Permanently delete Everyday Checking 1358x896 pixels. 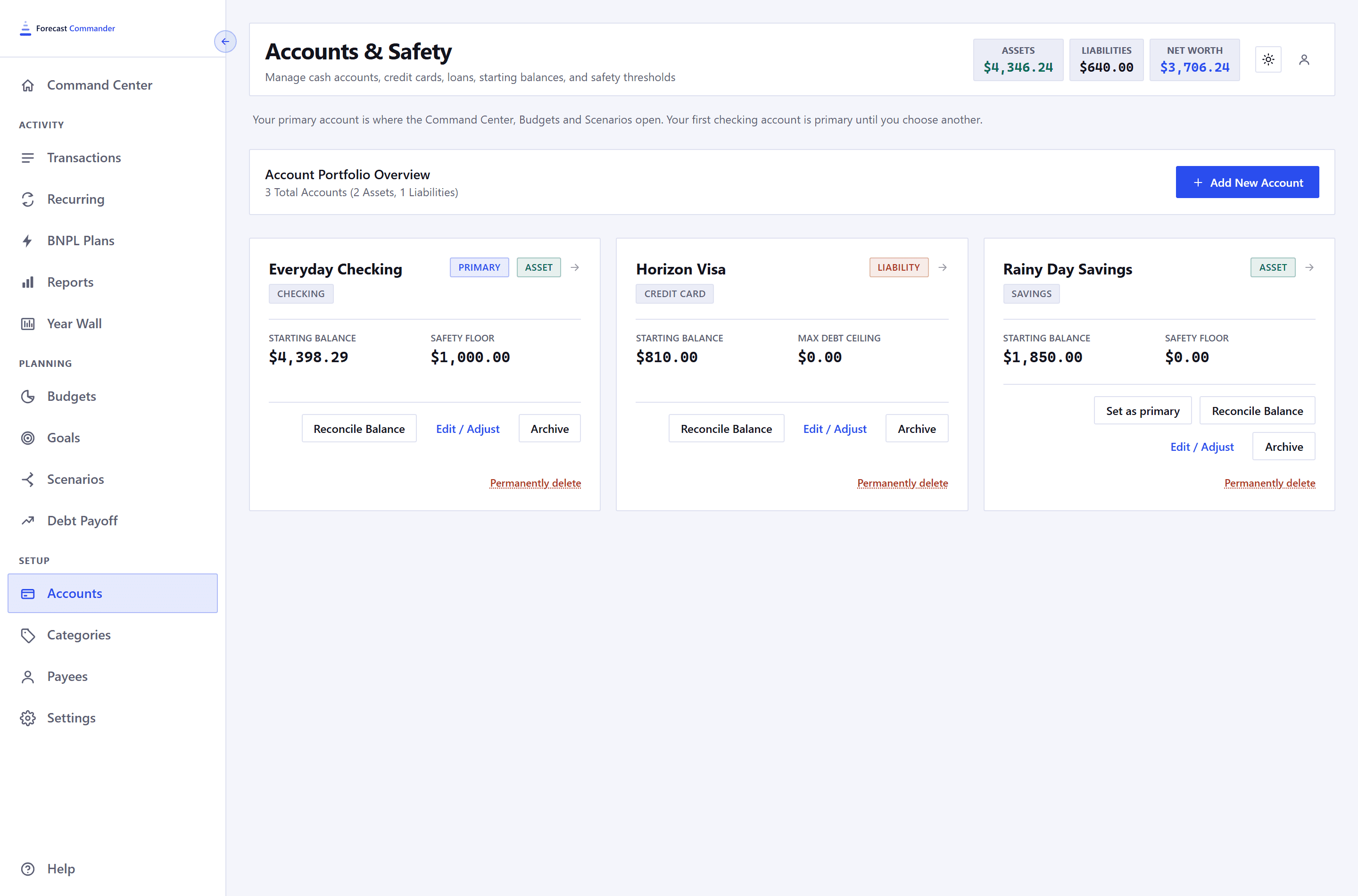(535, 483)
